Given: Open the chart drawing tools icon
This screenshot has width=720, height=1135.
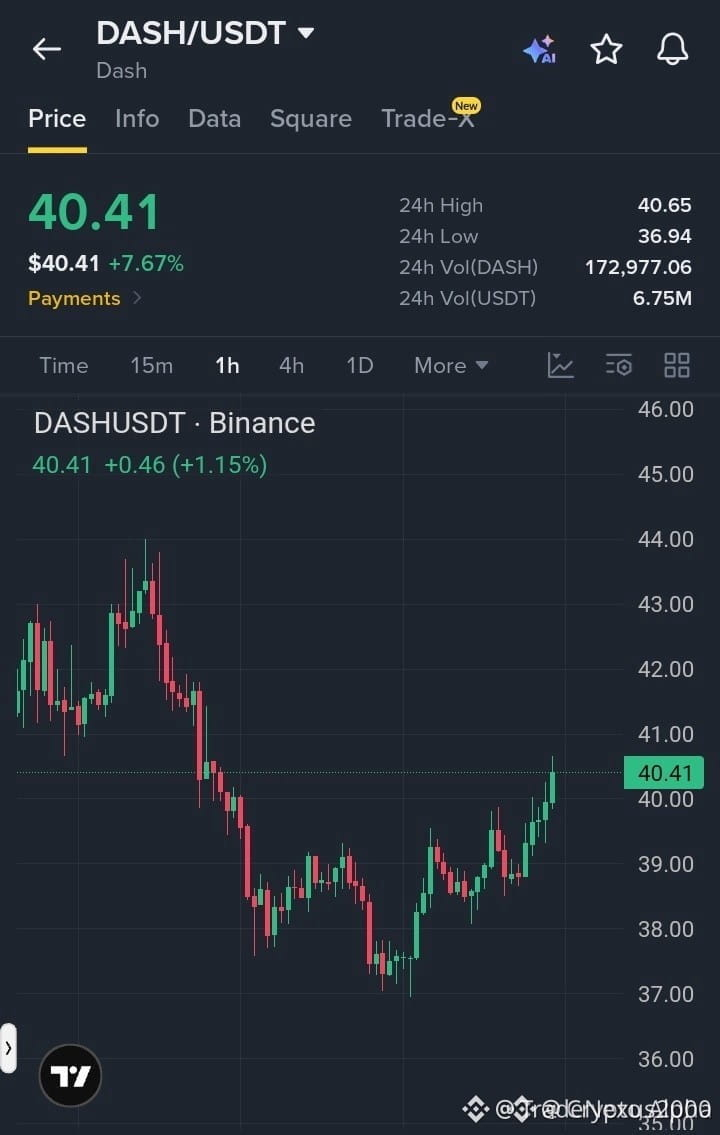Looking at the screenshot, I should point(560,366).
